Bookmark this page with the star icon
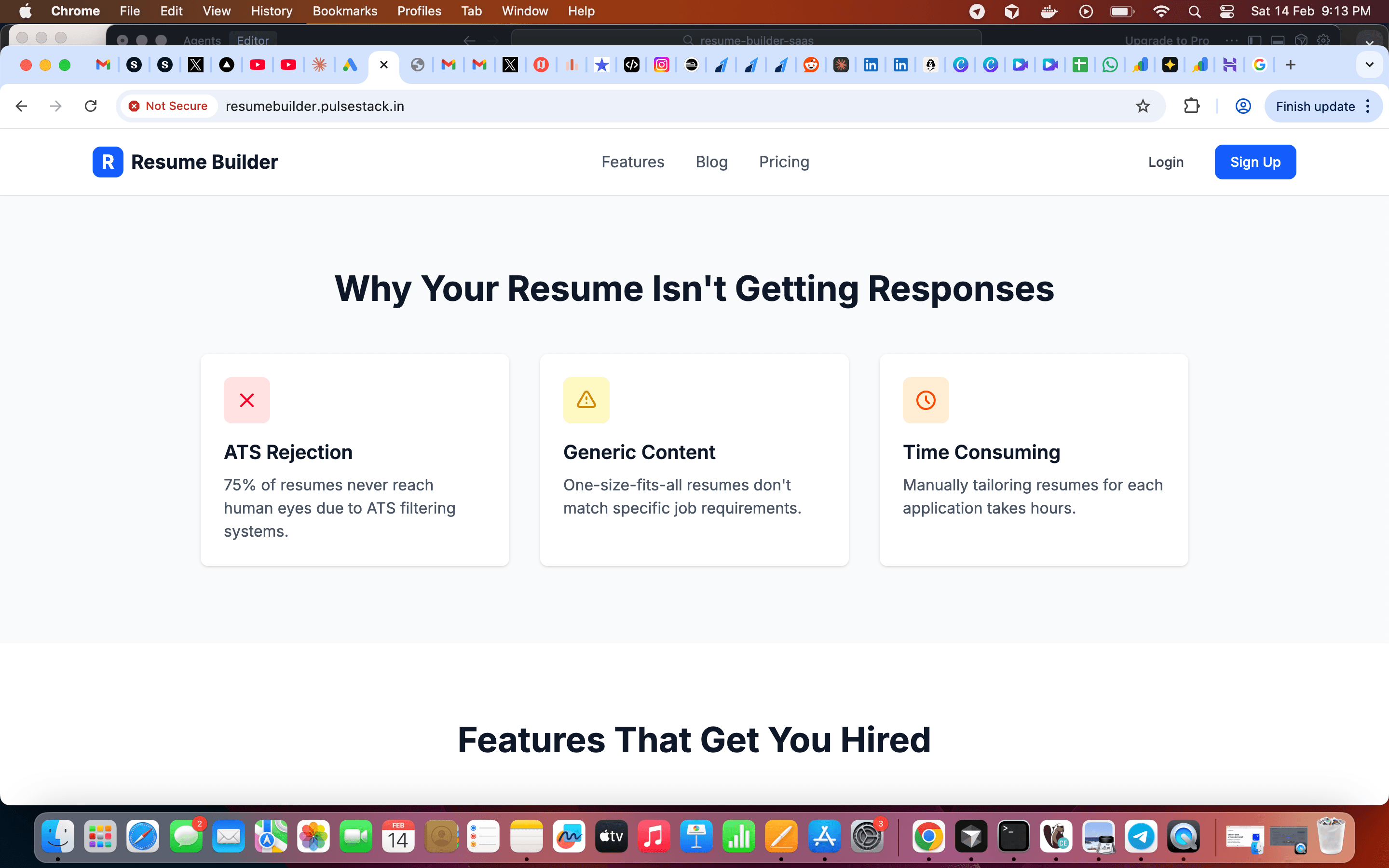 coord(1143,106)
